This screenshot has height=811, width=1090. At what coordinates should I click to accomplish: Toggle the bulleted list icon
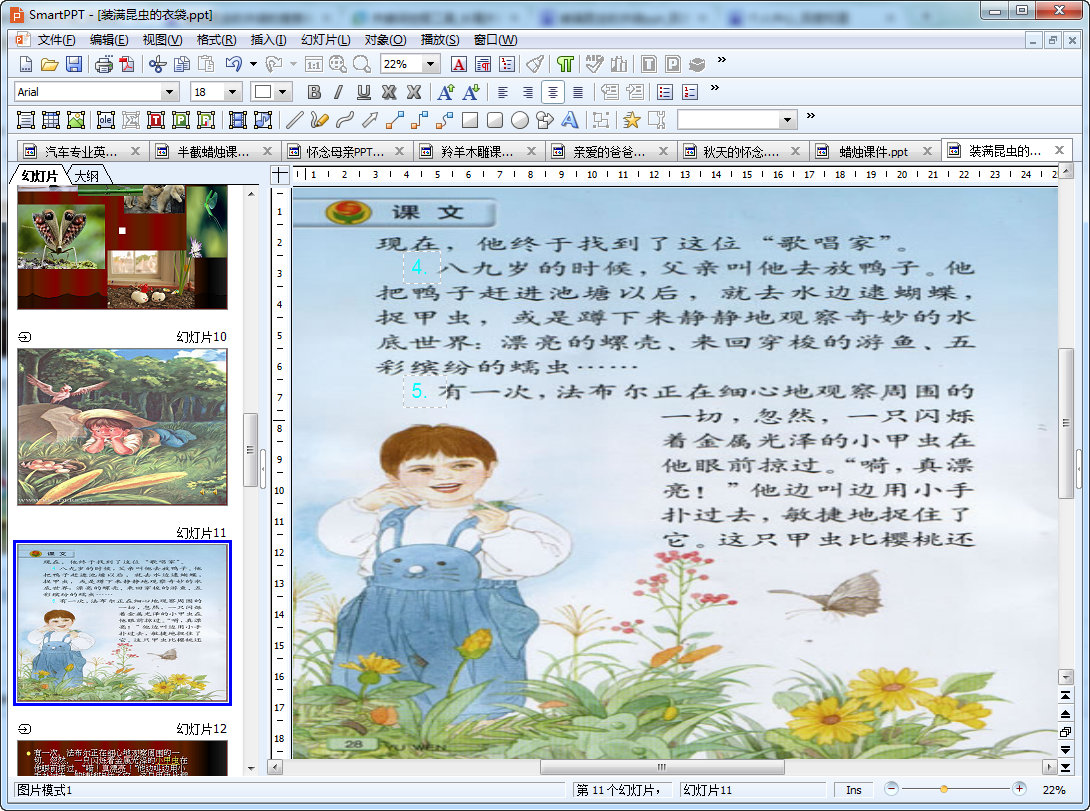tap(665, 92)
